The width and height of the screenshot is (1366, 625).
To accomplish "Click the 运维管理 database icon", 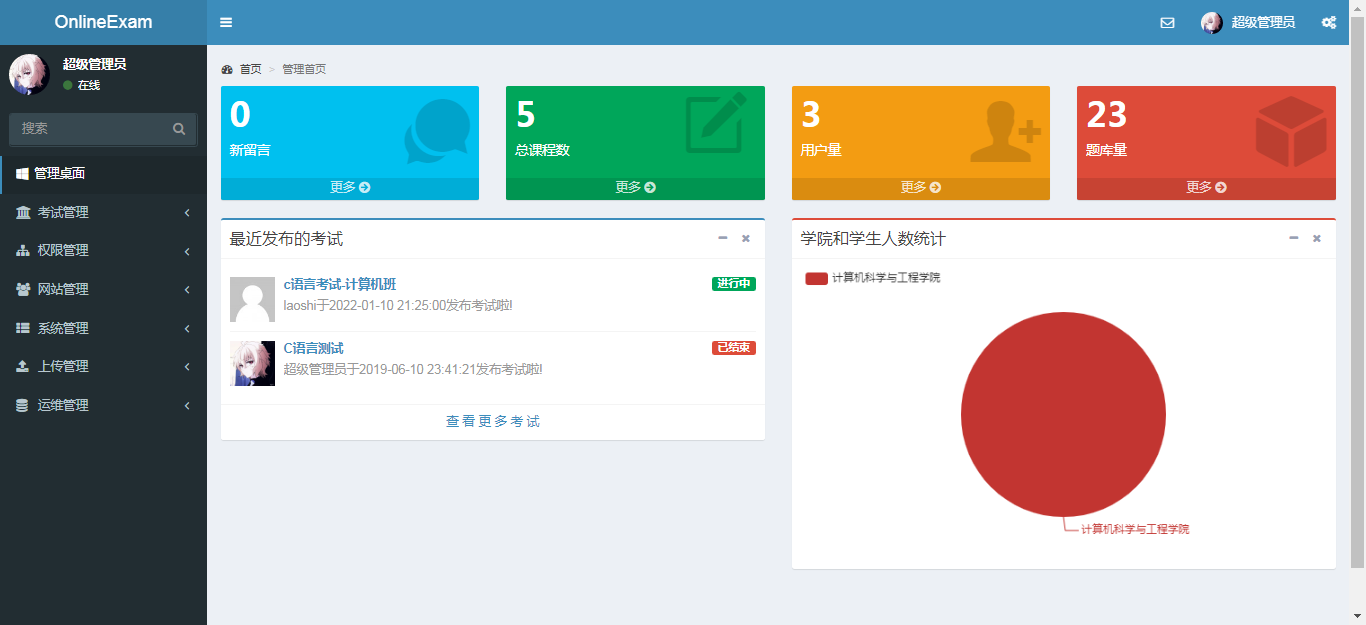I will [x=23, y=406].
